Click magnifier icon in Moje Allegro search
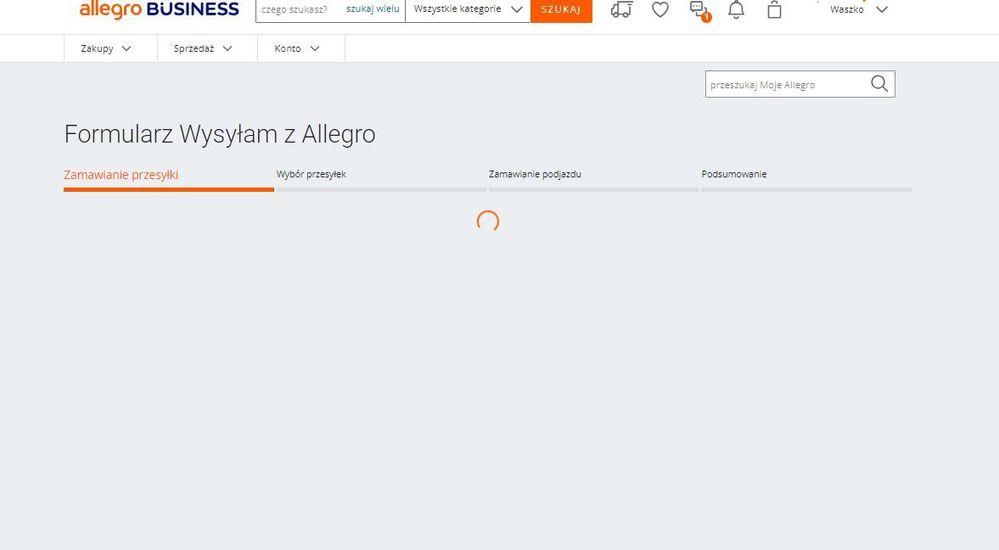999x550 pixels. pyautogui.click(x=879, y=83)
